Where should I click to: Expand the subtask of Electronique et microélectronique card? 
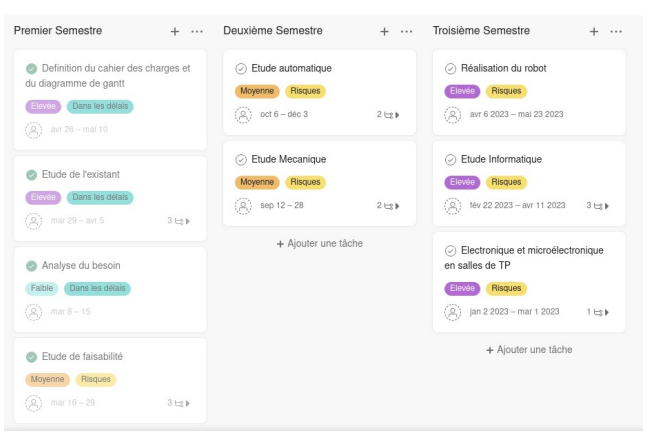click(x=599, y=312)
